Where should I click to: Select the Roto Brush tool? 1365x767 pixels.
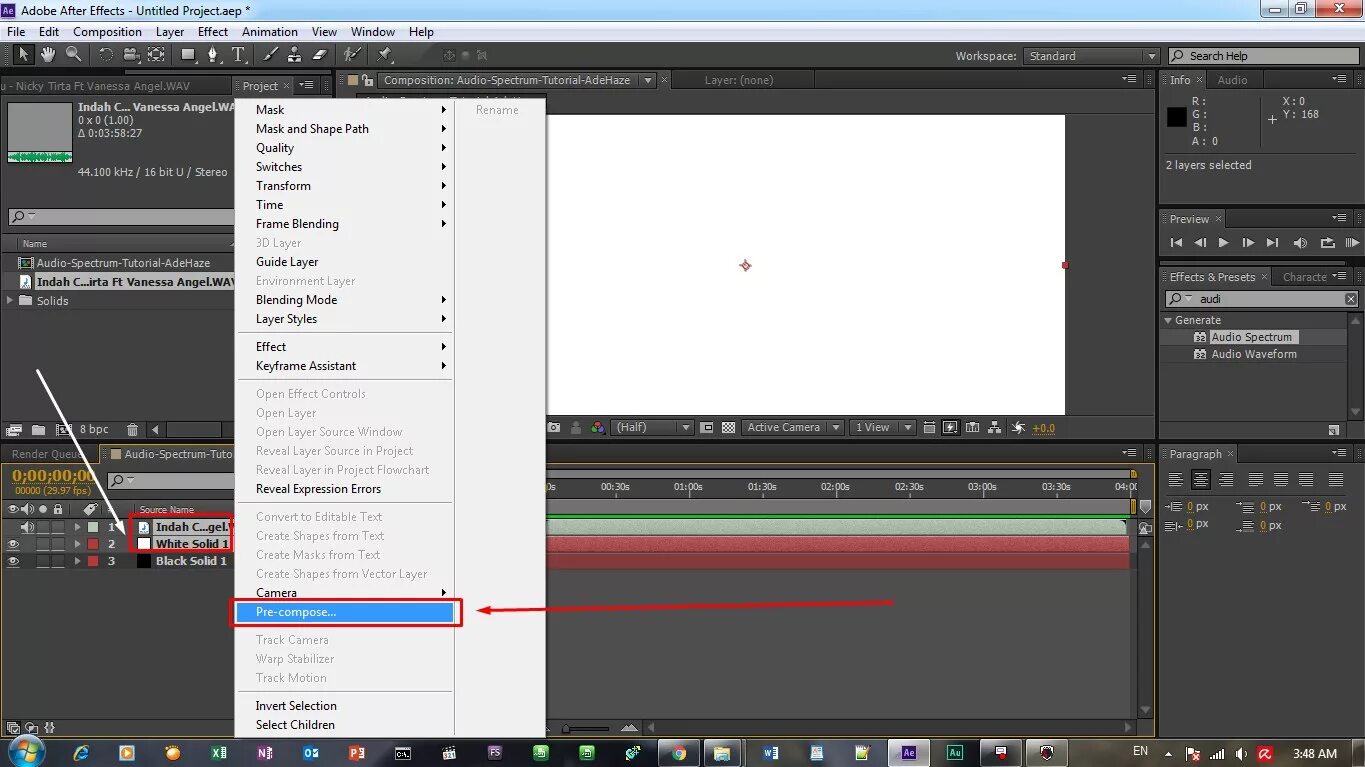[352, 54]
